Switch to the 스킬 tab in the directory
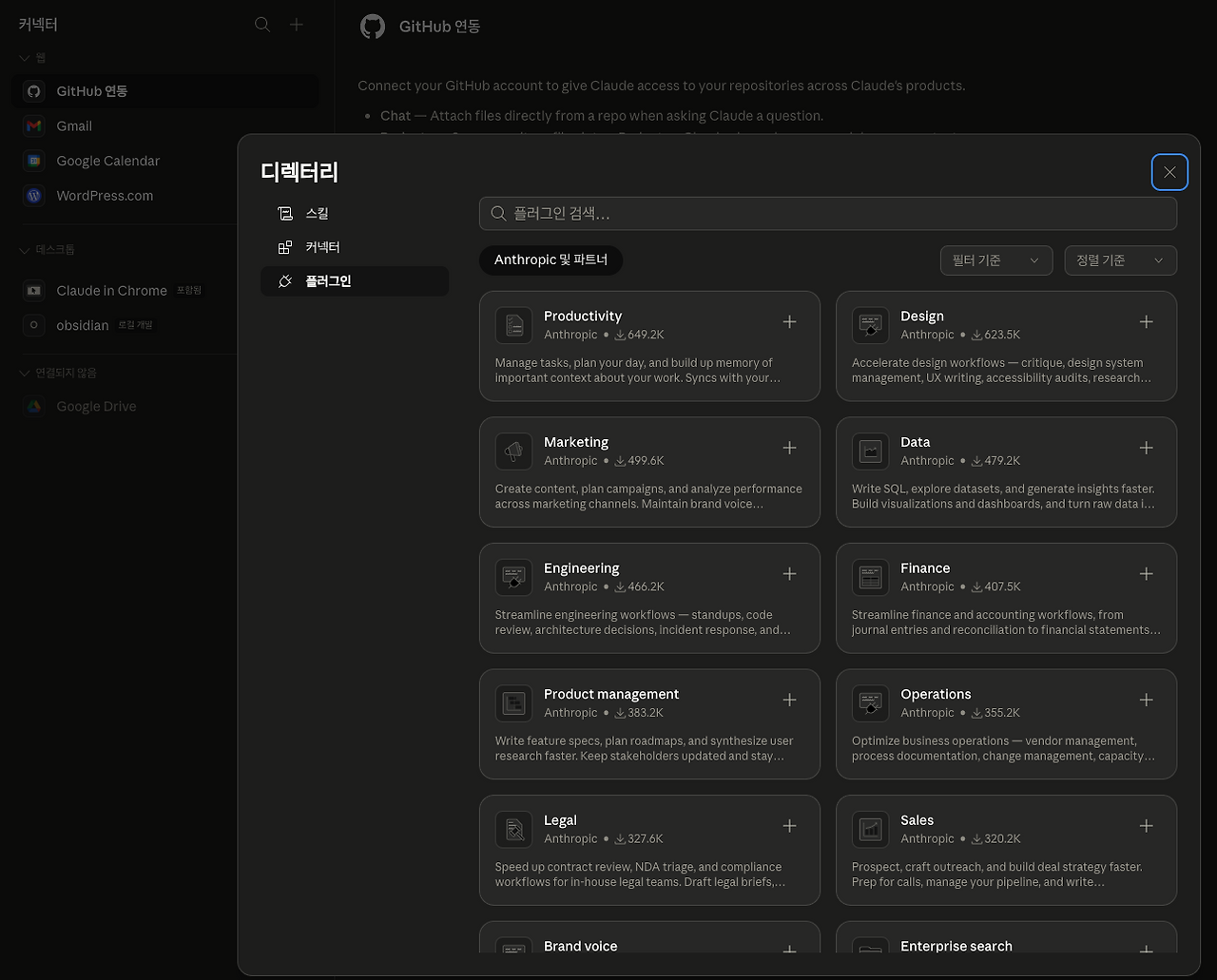This screenshot has width=1217, height=980. click(355, 214)
